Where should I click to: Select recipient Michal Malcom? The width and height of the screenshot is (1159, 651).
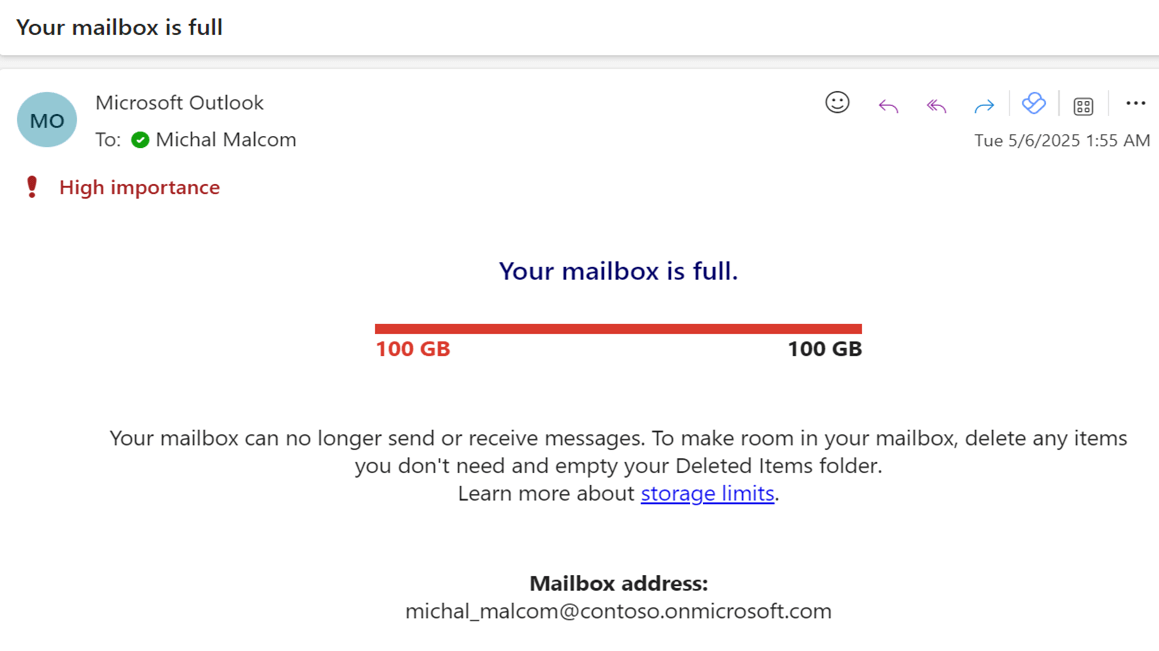pos(226,140)
